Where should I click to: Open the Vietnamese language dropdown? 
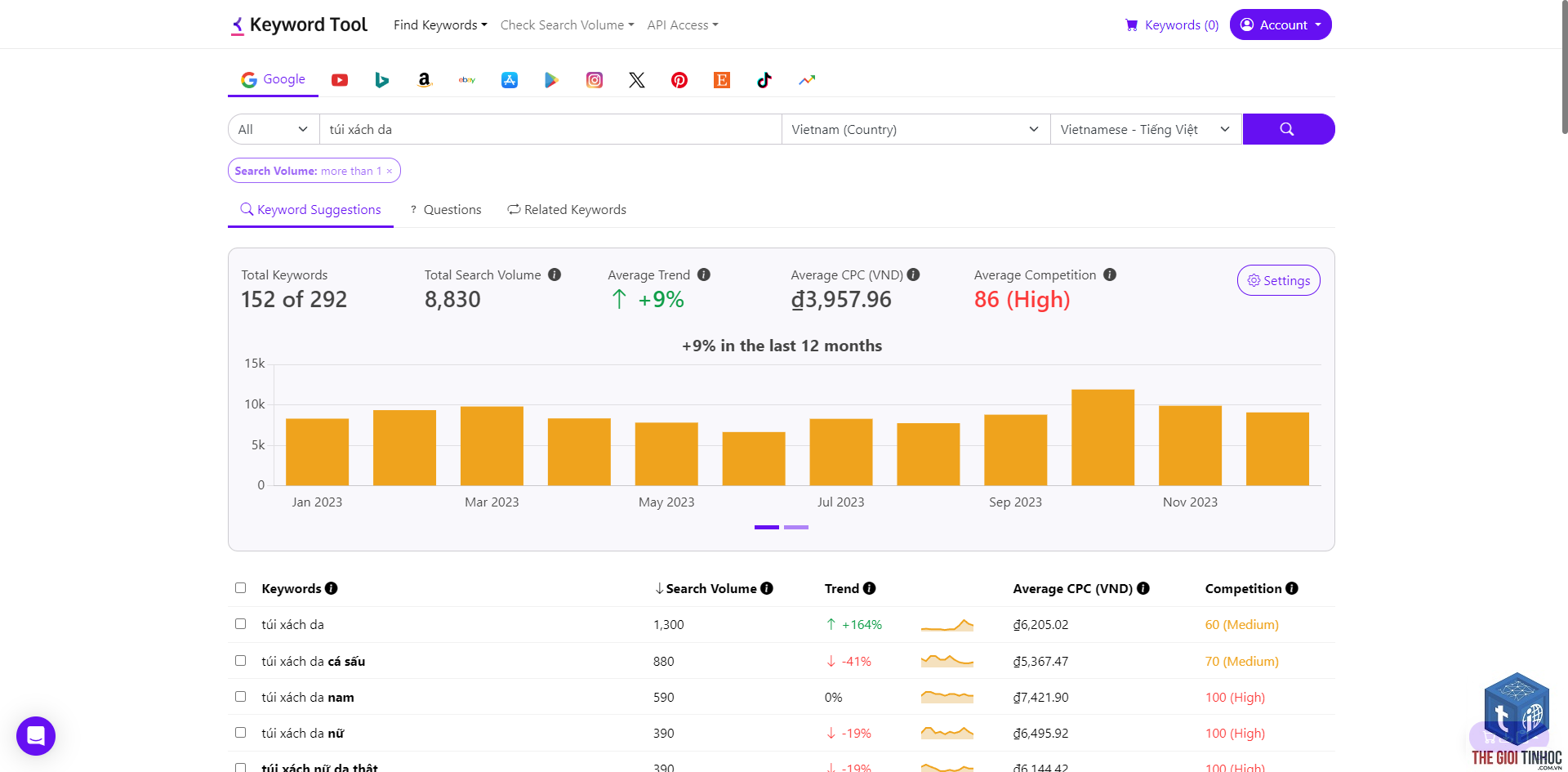click(1146, 129)
